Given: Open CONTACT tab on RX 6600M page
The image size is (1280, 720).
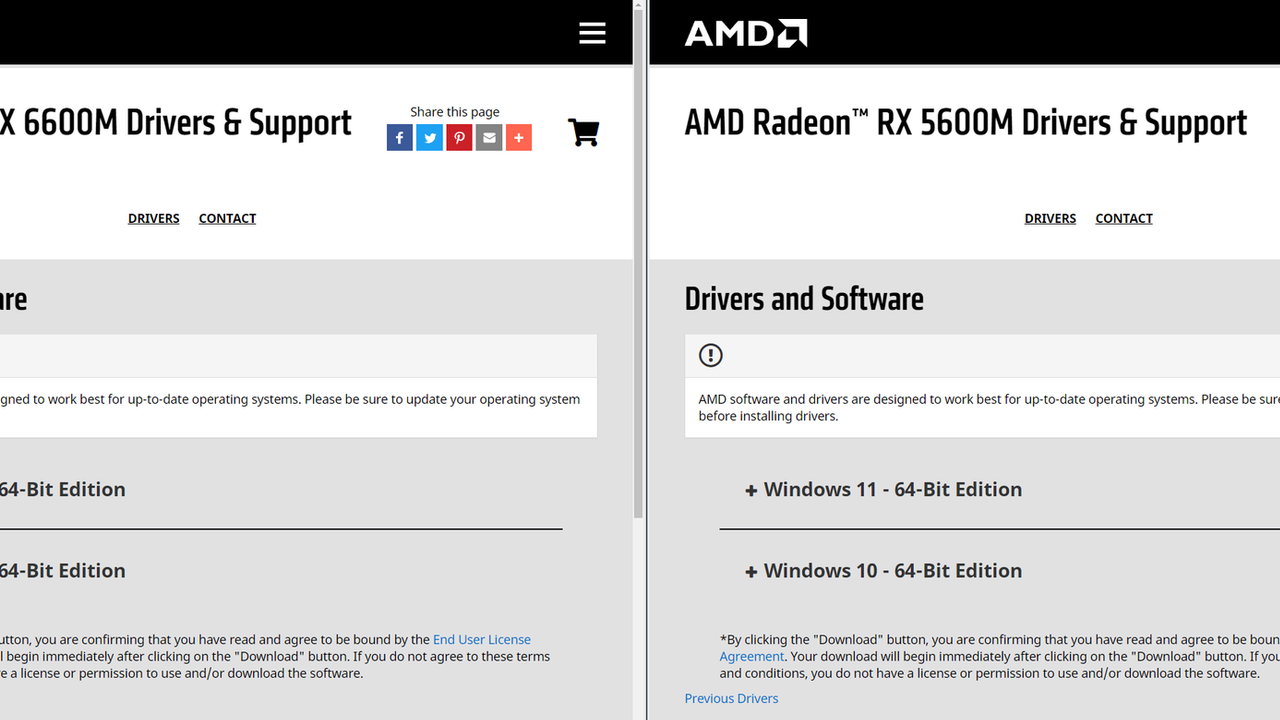Looking at the screenshot, I should [x=227, y=218].
